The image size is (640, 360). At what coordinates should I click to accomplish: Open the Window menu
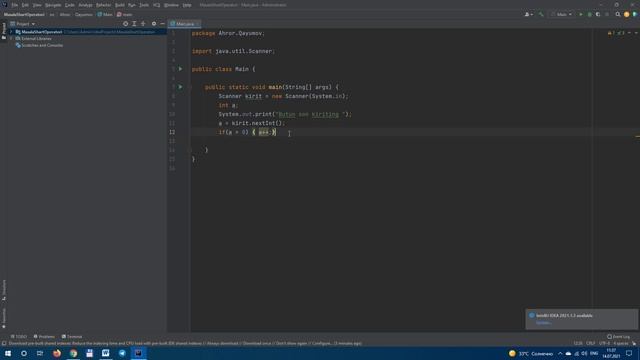pyautogui.click(x=171, y=5)
